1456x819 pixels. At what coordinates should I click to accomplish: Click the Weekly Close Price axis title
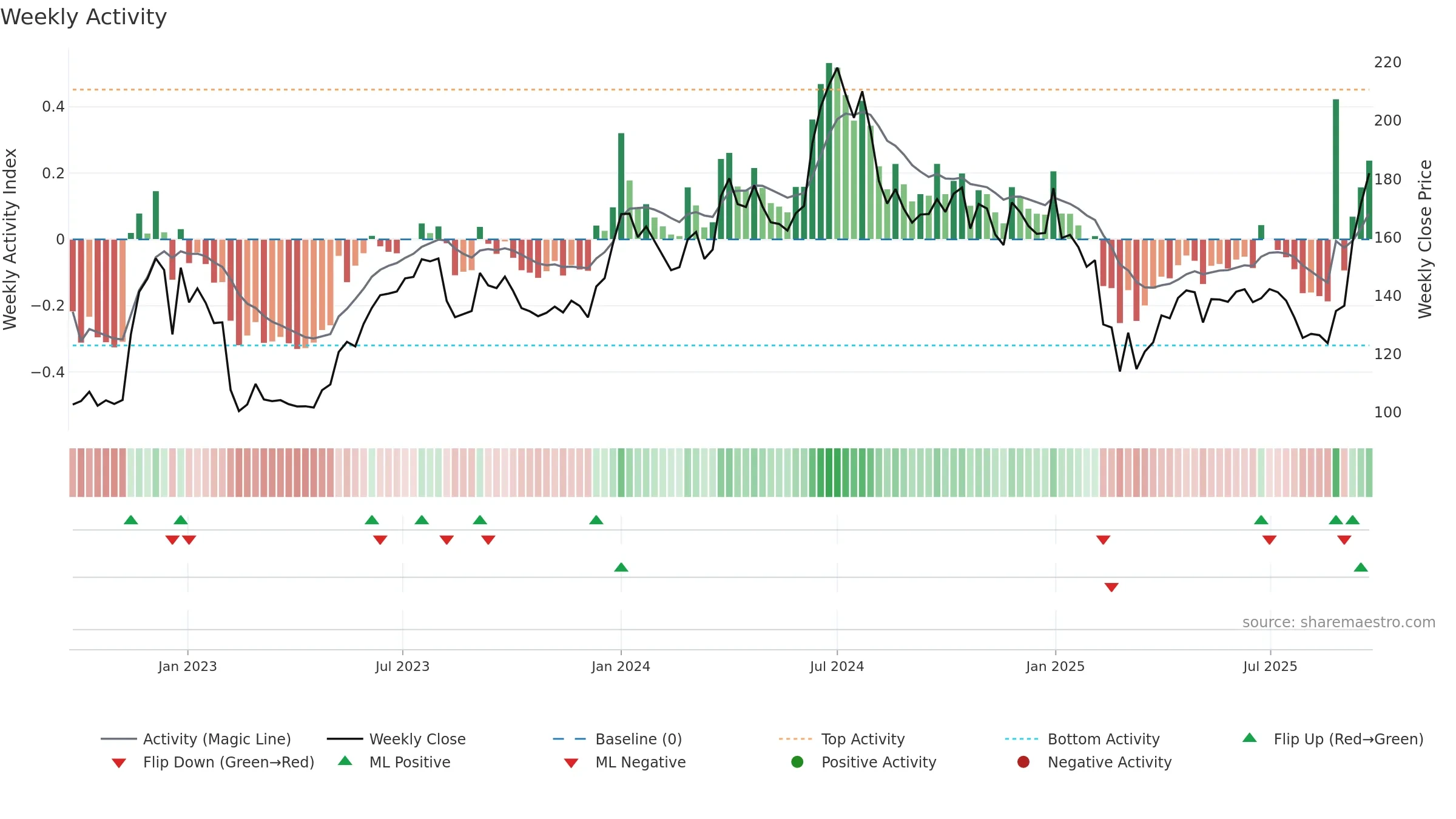pos(1425,239)
